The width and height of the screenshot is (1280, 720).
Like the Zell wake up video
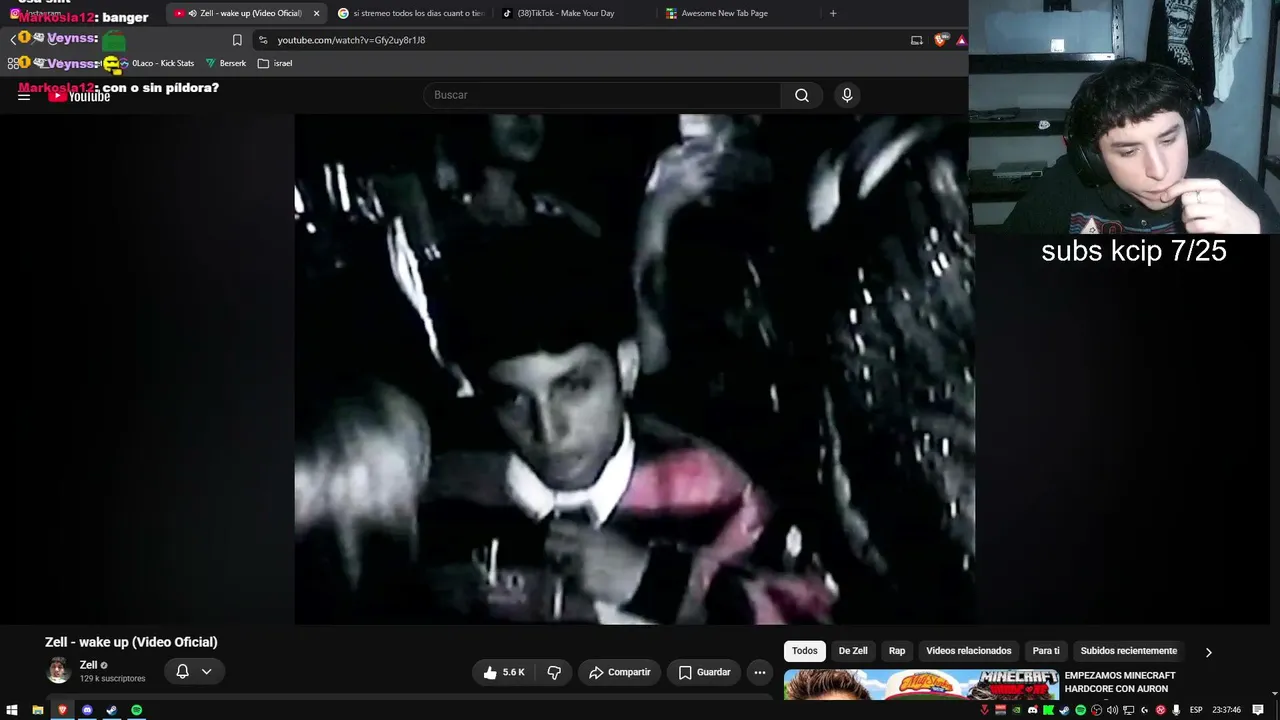(x=503, y=672)
